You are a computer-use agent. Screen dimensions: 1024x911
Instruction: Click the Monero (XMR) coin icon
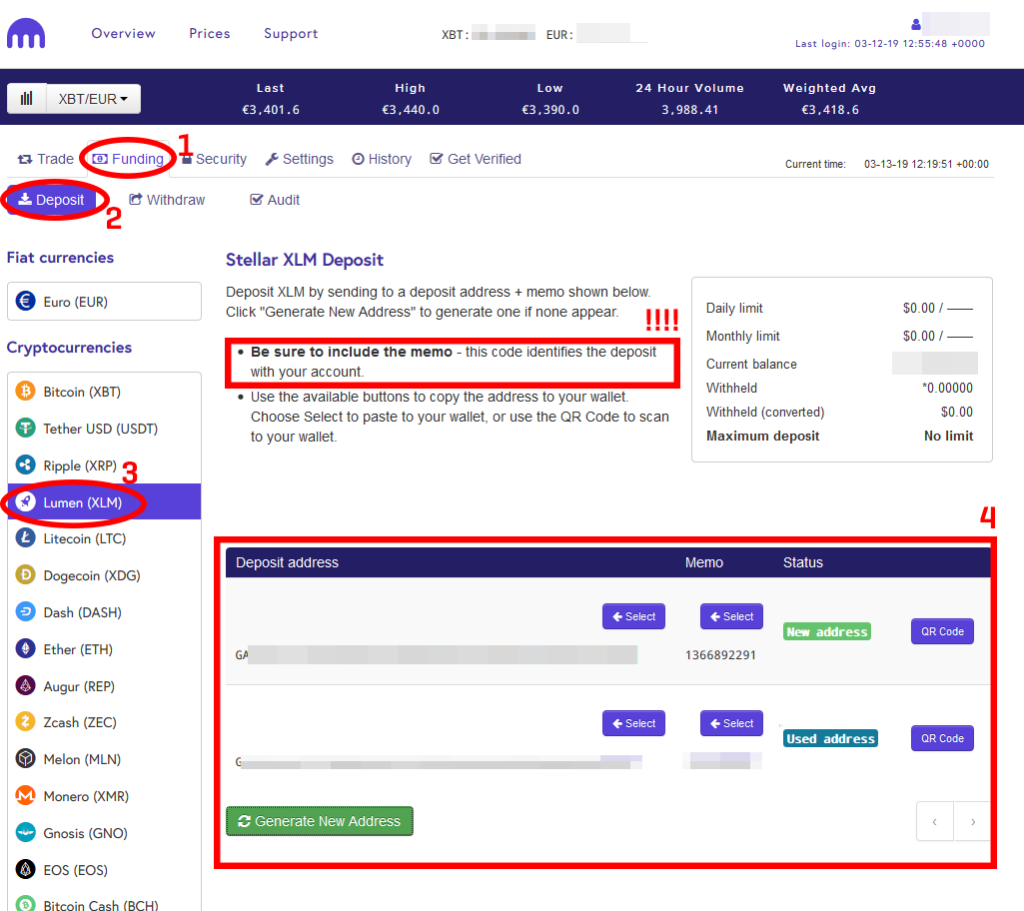point(25,795)
